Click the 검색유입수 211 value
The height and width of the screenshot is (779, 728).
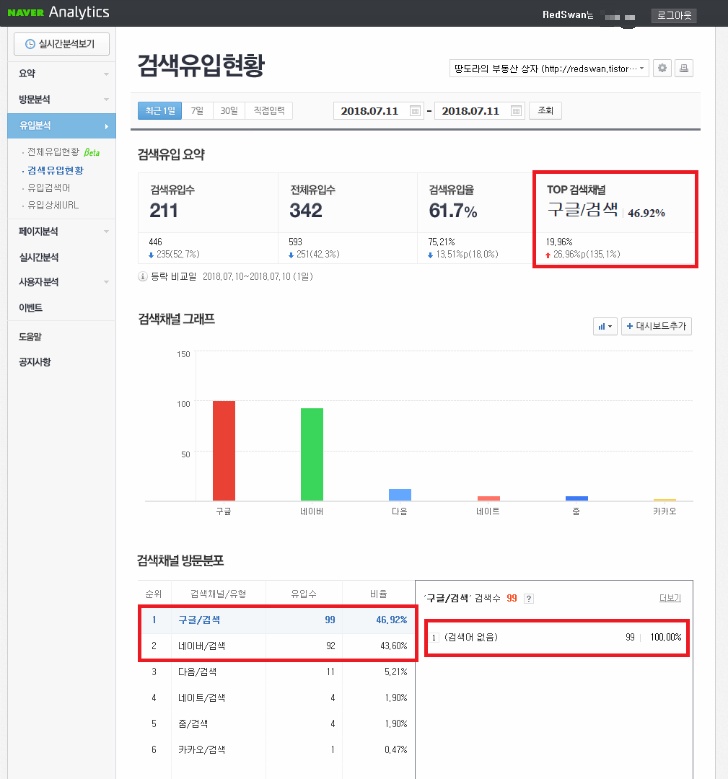pos(163,211)
